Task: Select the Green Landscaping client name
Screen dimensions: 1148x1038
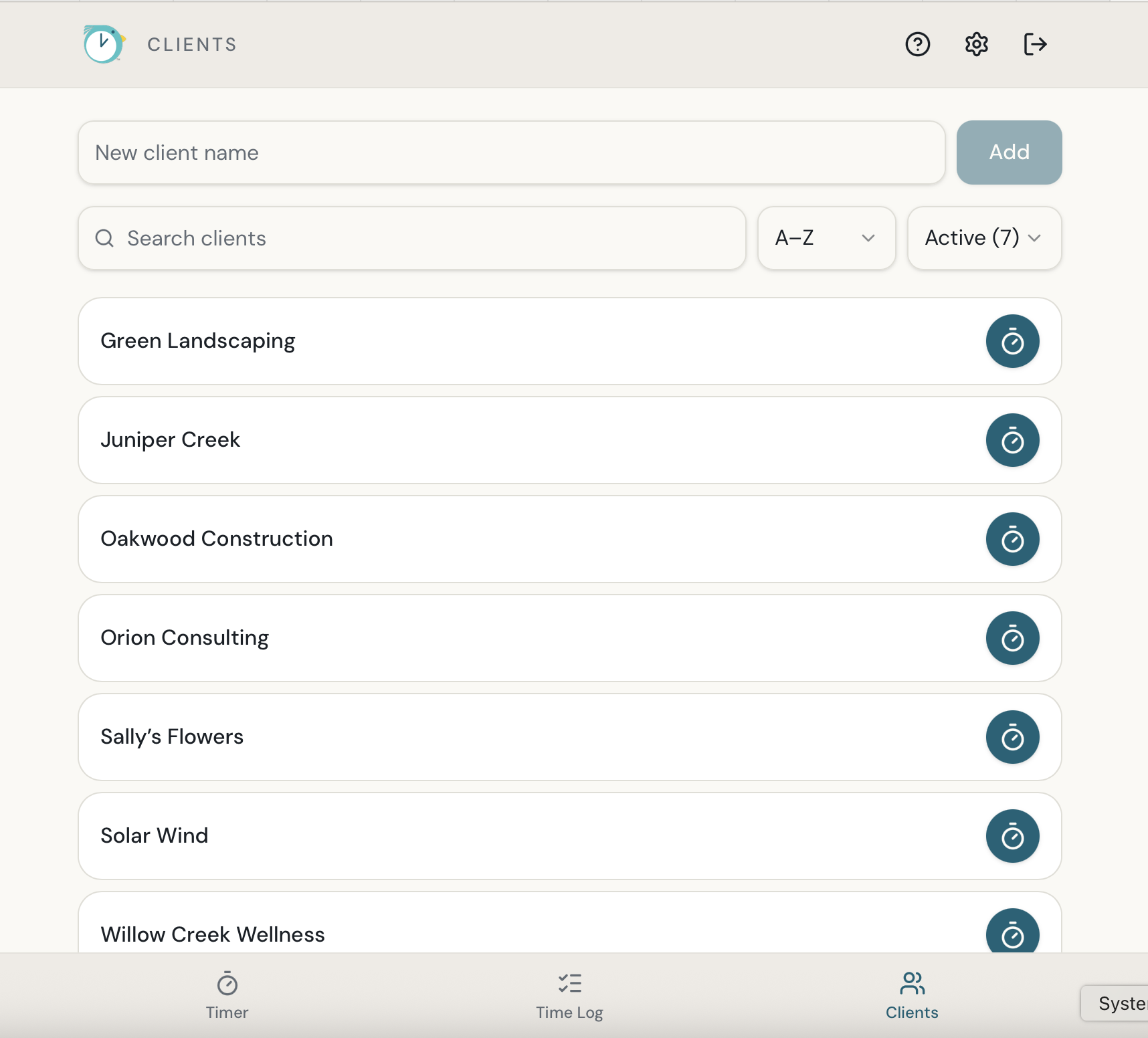Action: coord(198,341)
